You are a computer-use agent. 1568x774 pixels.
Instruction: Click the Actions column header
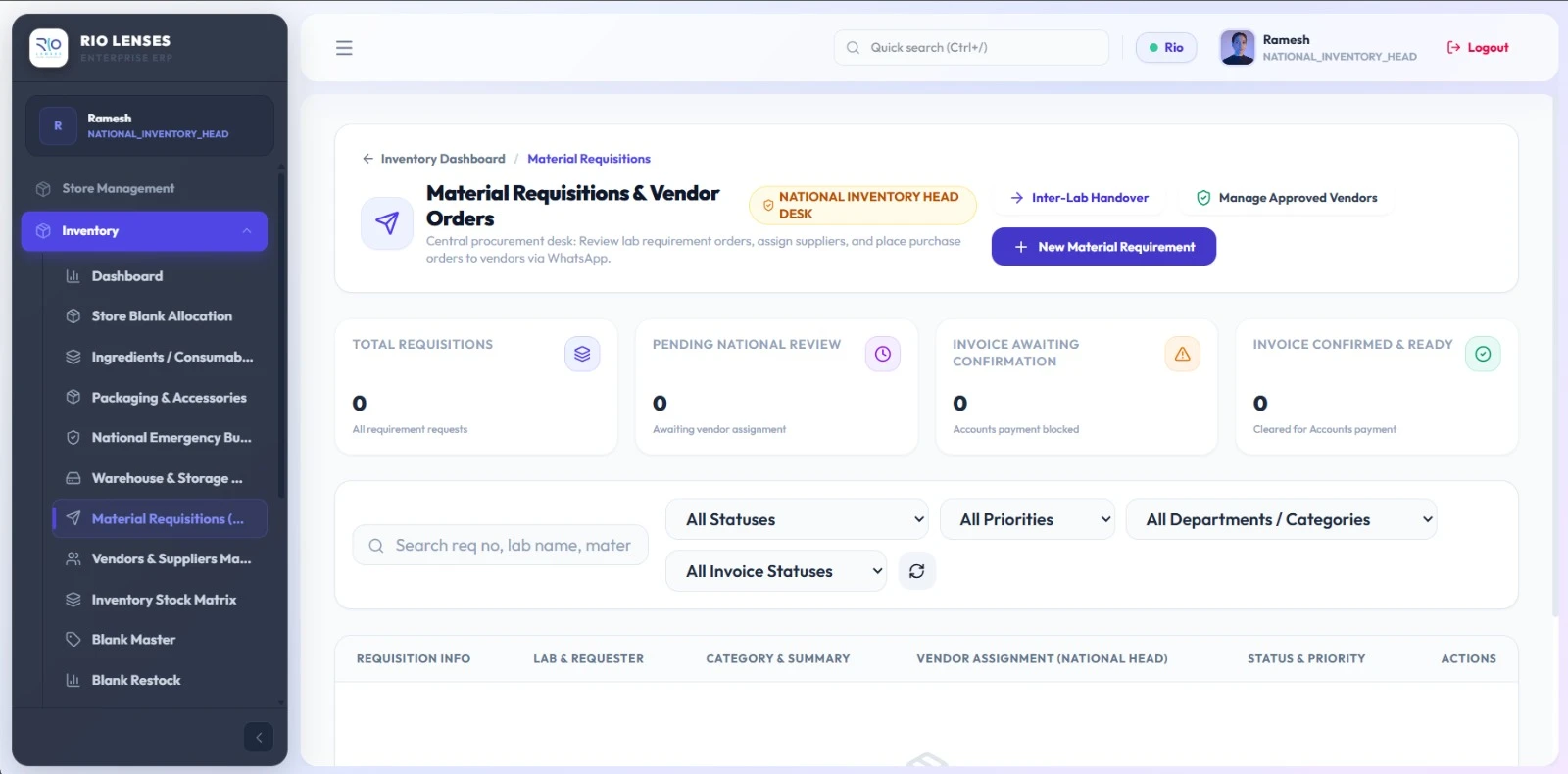pyautogui.click(x=1468, y=659)
